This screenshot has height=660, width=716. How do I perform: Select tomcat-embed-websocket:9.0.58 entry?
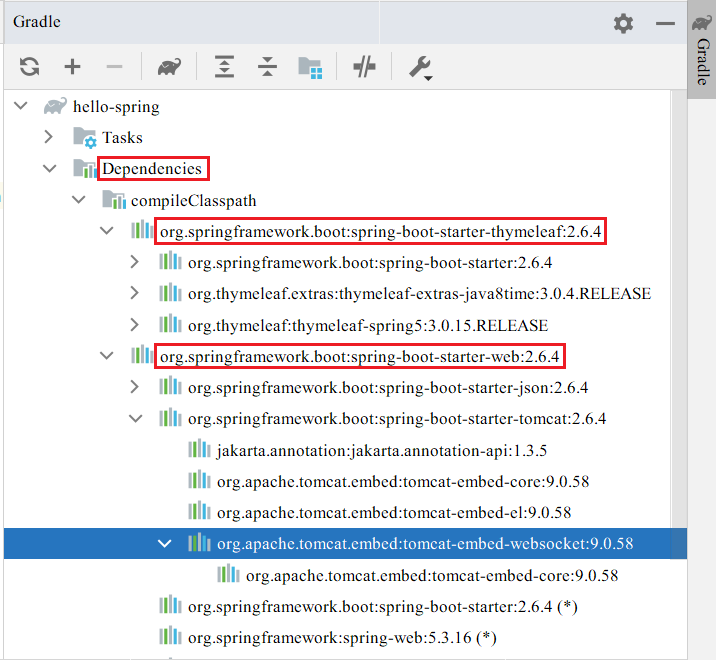pyautogui.click(x=425, y=544)
